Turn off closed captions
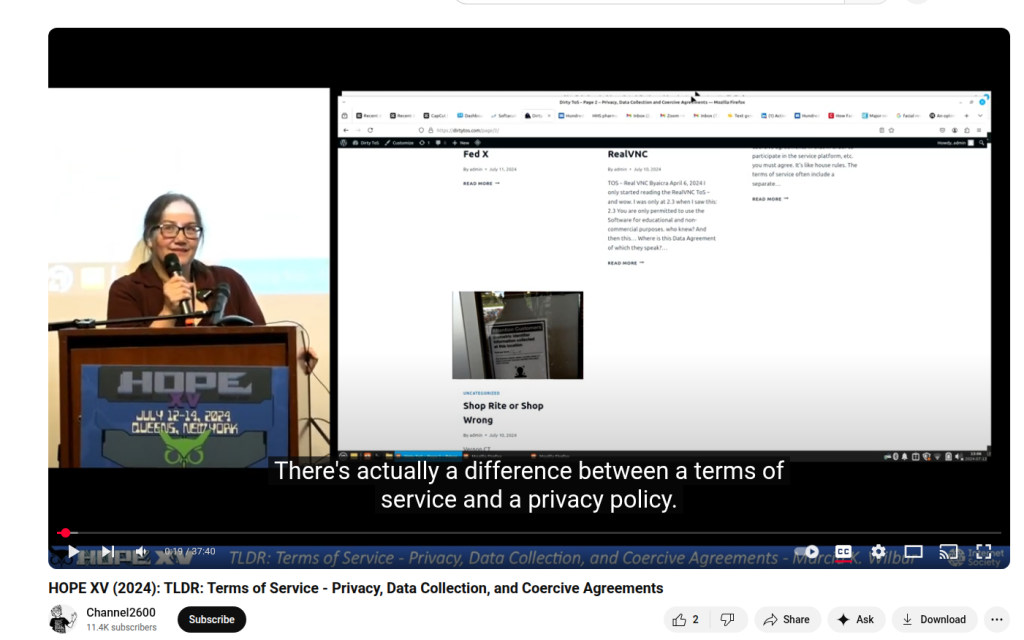 (843, 552)
